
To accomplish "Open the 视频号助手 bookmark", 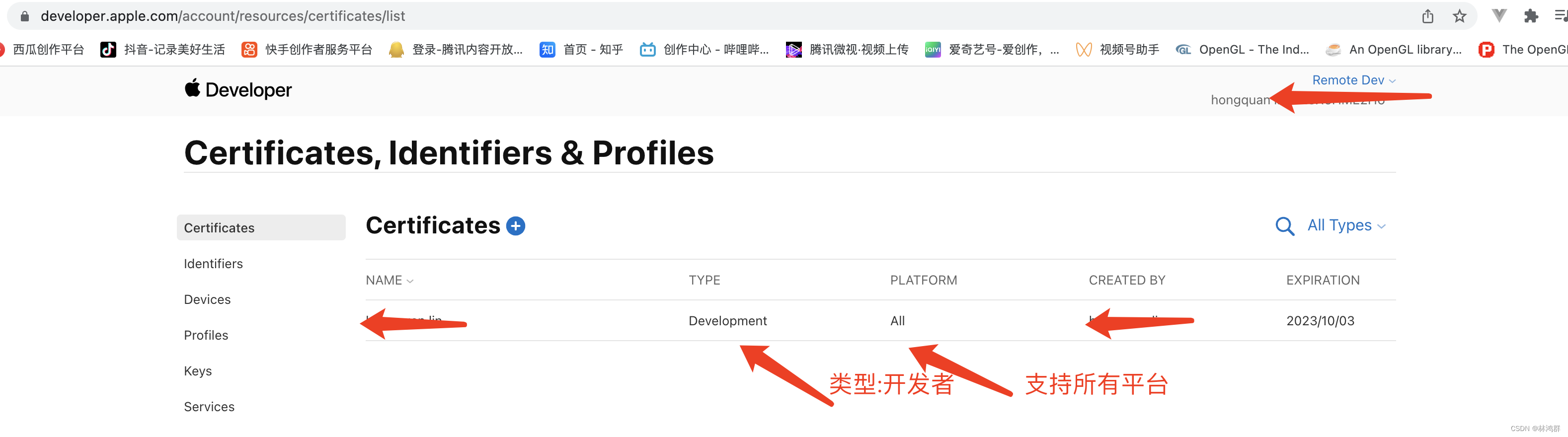I will tap(1117, 49).
